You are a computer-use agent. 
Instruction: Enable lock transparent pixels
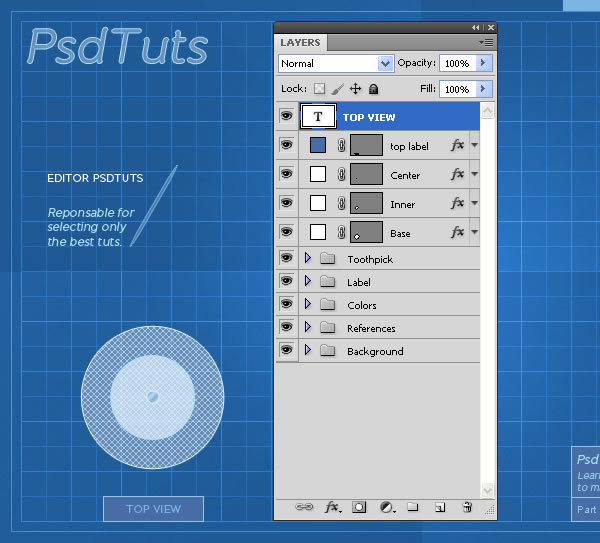[319, 89]
